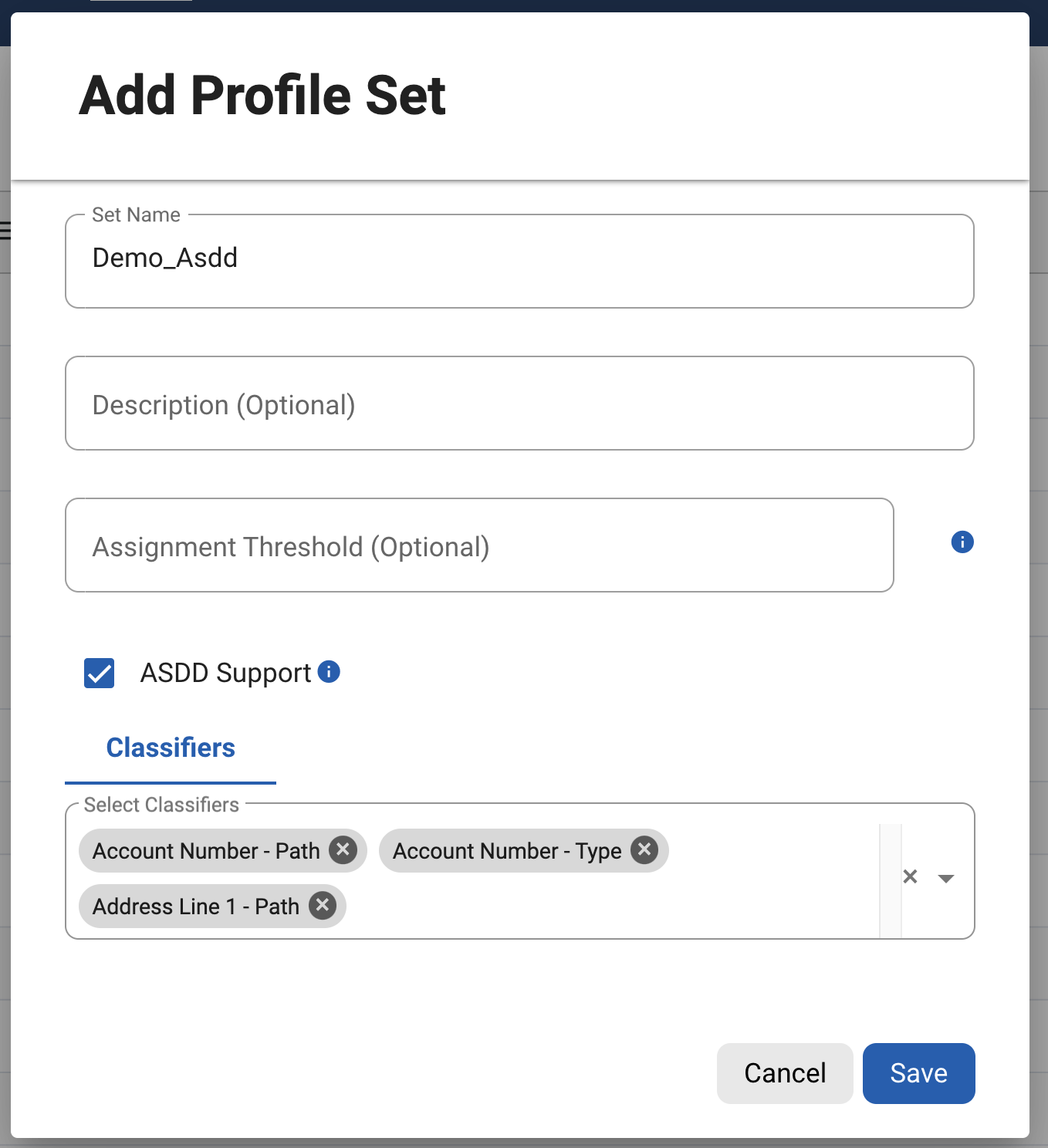Remove the Account Number - Path chip
The image size is (1048, 1148).
click(343, 850)
